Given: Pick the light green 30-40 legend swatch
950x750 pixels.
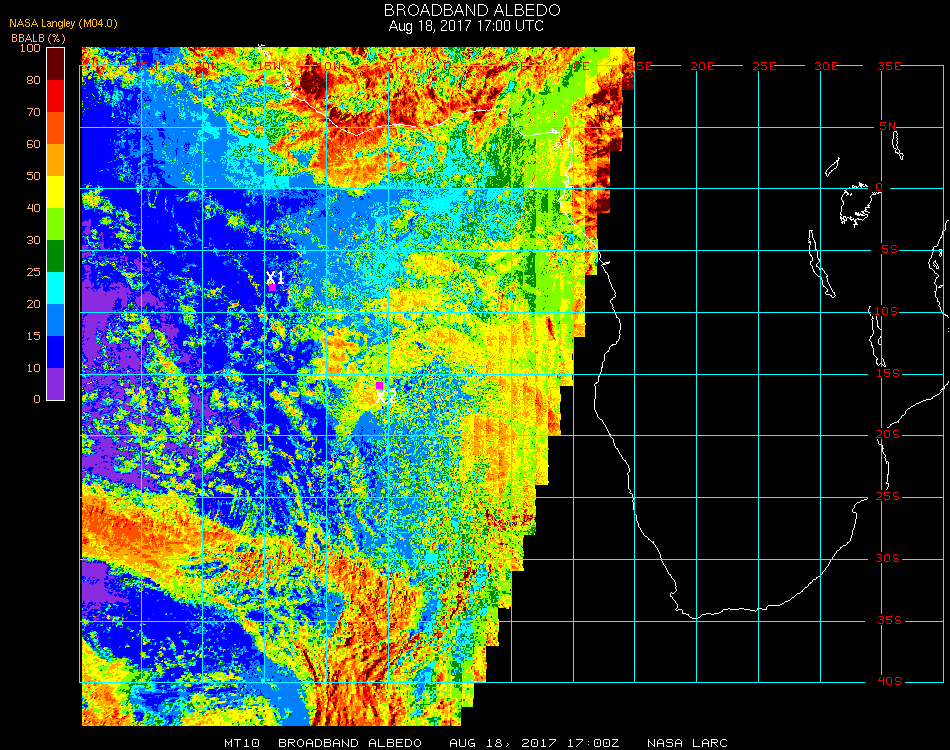Looking at the screenshot, I should 56,224.
